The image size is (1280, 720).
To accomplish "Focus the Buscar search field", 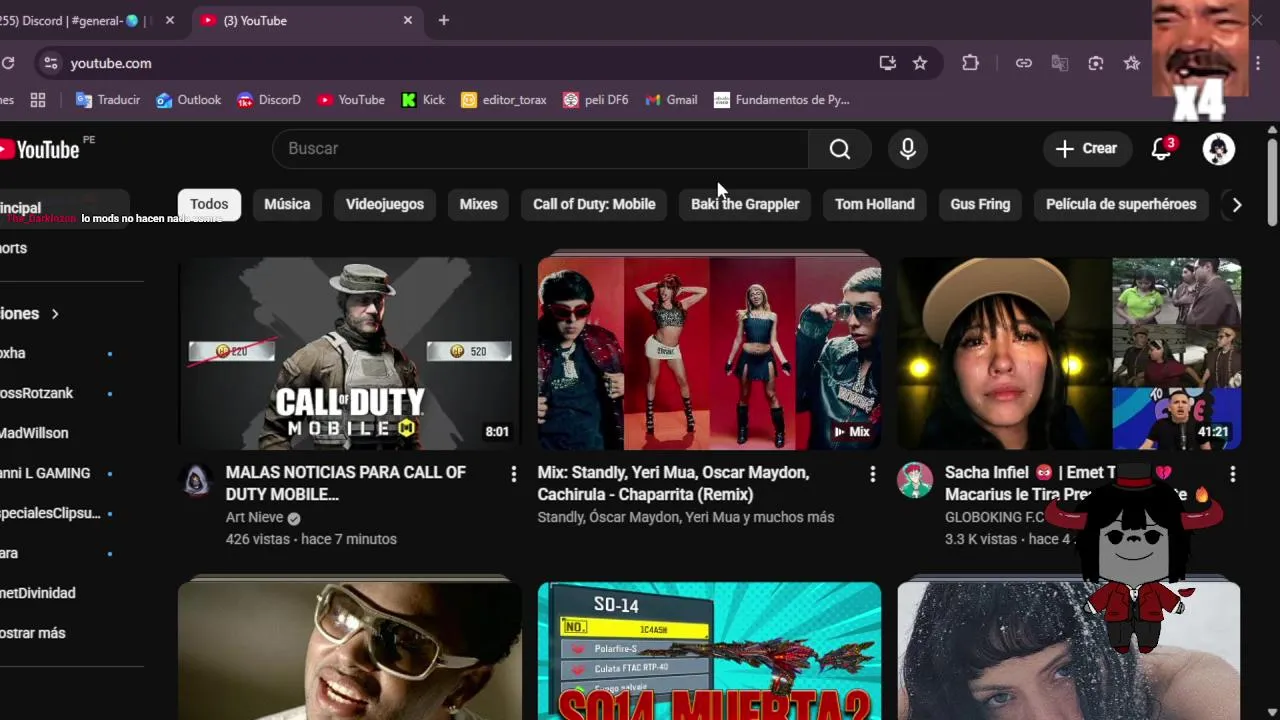I will pos(540,148).
